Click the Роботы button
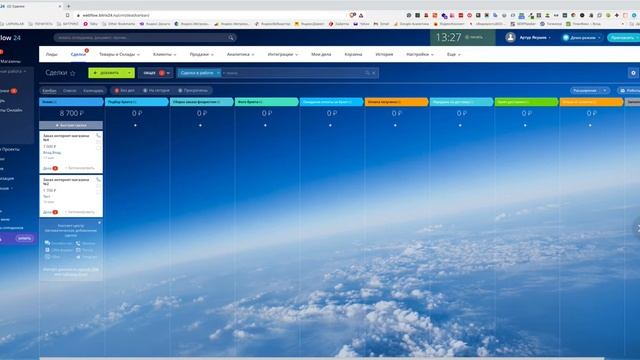This screenshot has height=360, width=640. (629, 91)
